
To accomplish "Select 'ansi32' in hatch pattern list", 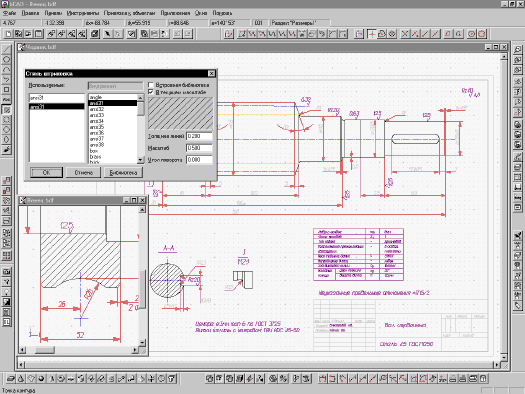I will coord(113,109).
